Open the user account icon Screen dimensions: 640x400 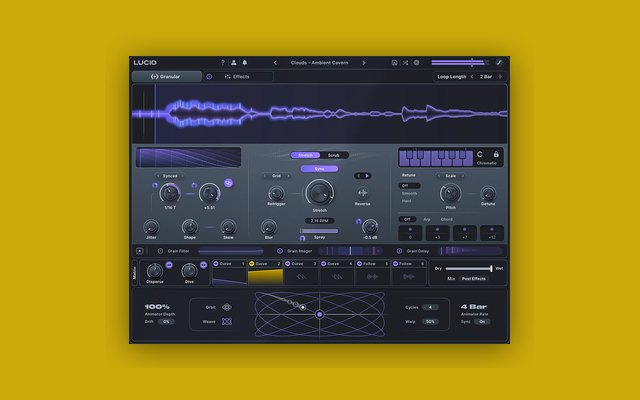233,63
